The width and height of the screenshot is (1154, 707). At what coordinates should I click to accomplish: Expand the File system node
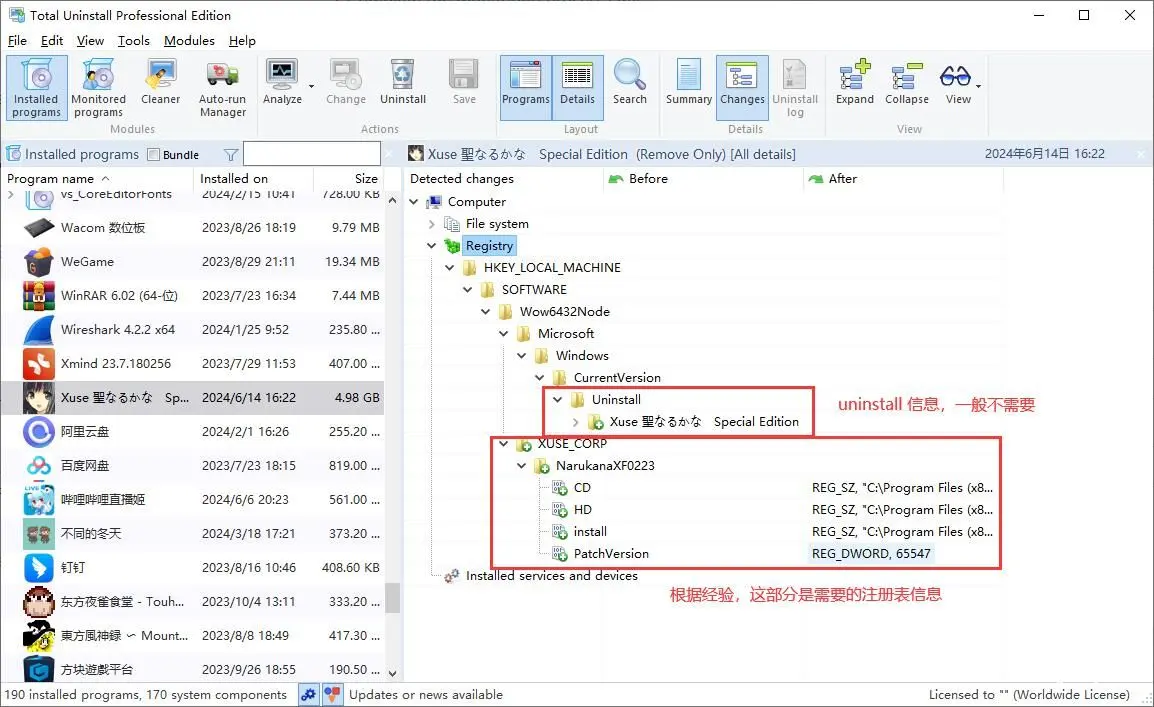point(432,224)
